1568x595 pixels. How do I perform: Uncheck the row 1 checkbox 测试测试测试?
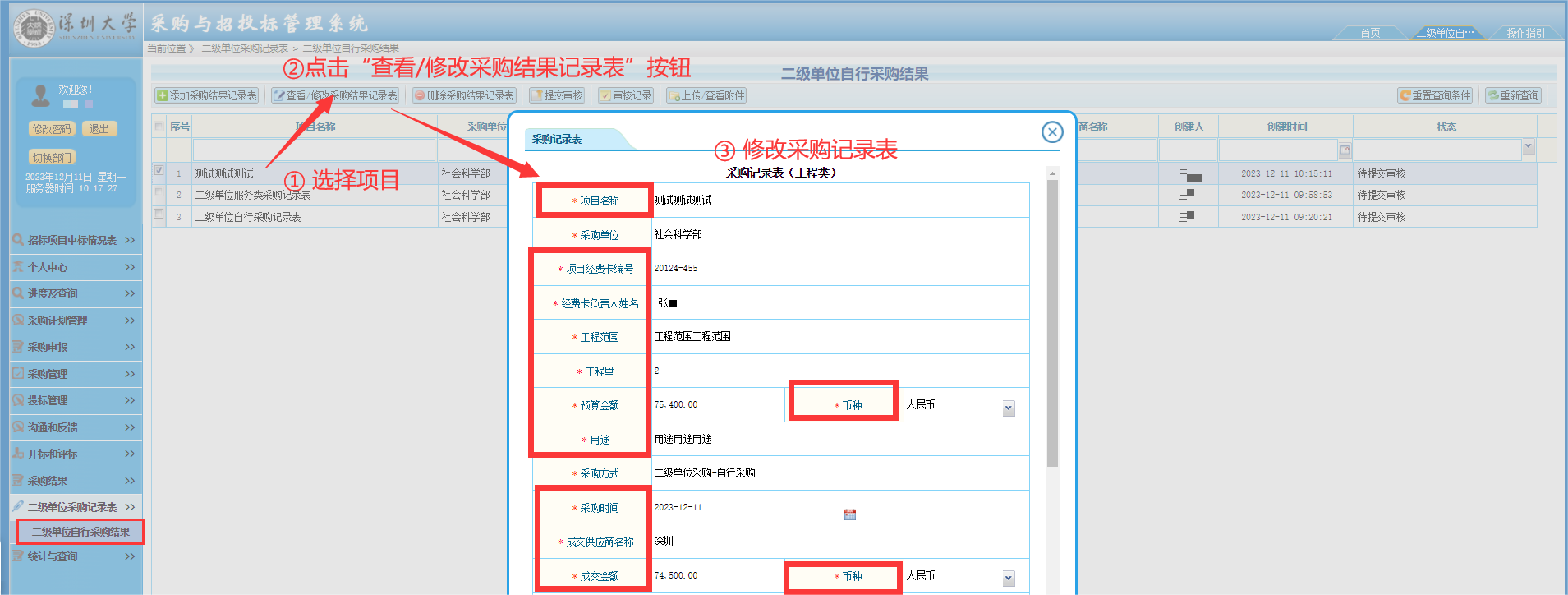point(159,171)
